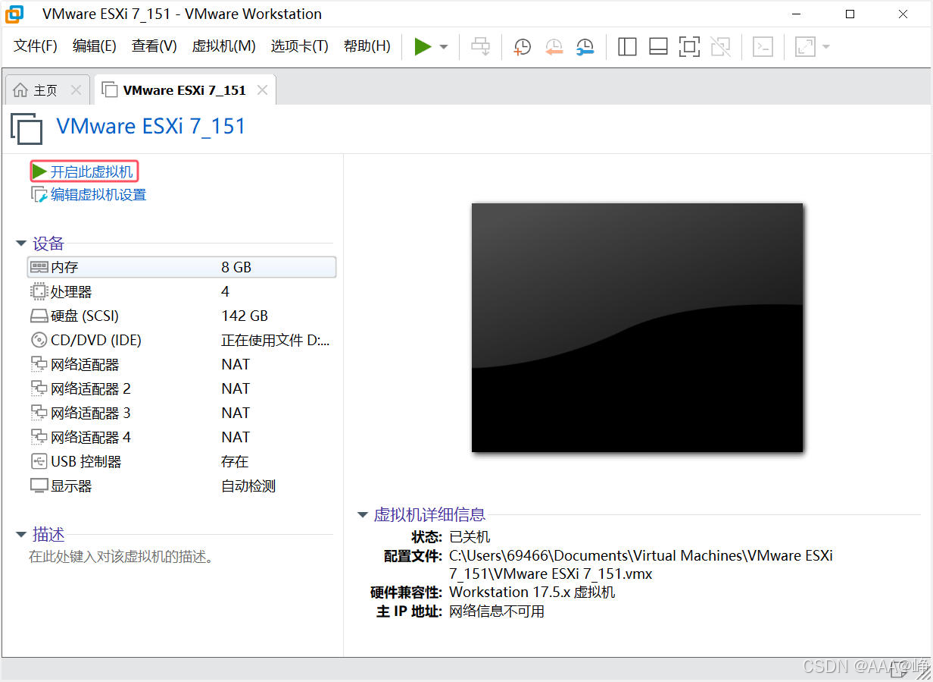Click 开启此虚拟机 to power on
Viewport: 933px width, 682px height.
[x=84, y=171]
